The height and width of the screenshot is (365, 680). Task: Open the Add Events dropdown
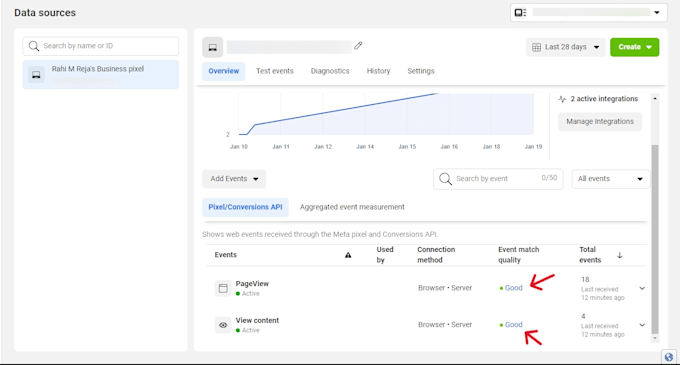coord(234,179)
